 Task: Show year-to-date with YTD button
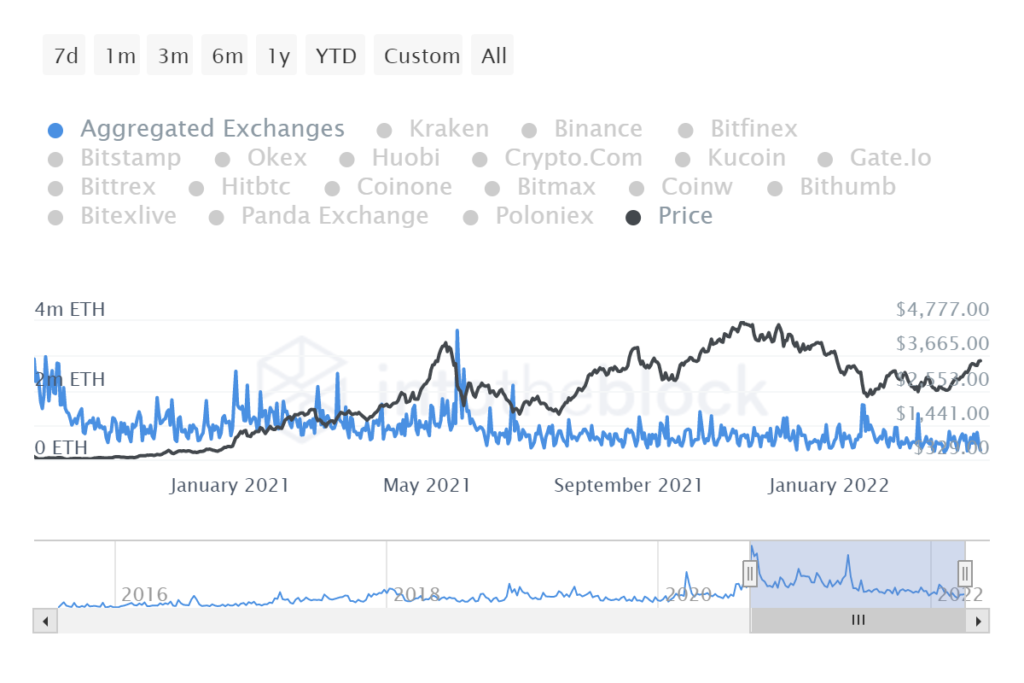(x=336, y=56)
